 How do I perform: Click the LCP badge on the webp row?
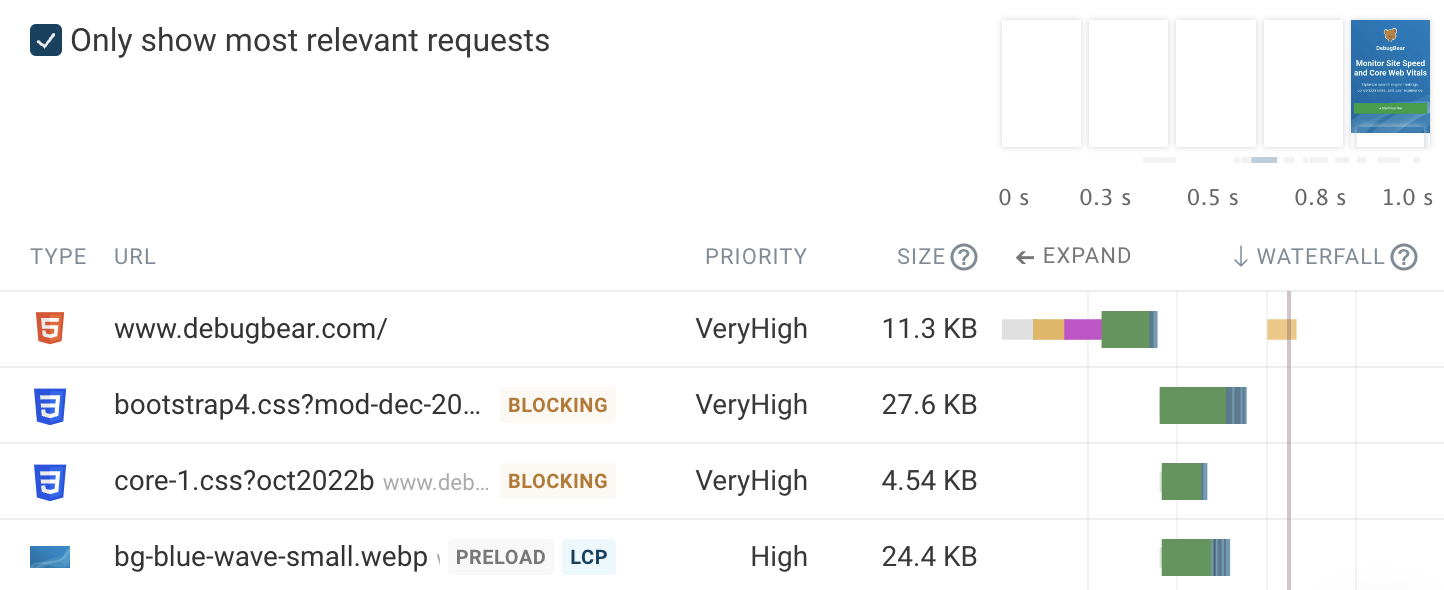(588, 557)
